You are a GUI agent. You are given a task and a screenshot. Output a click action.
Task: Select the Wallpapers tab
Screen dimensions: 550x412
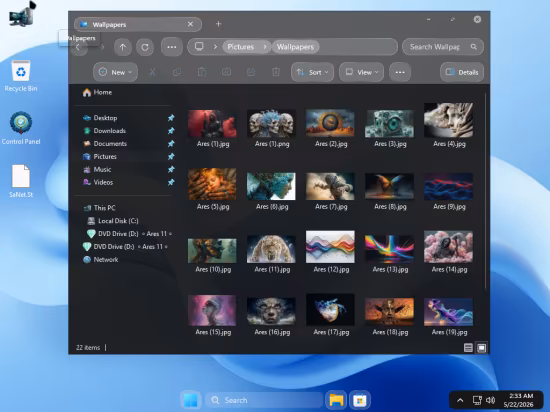point(138,24)
